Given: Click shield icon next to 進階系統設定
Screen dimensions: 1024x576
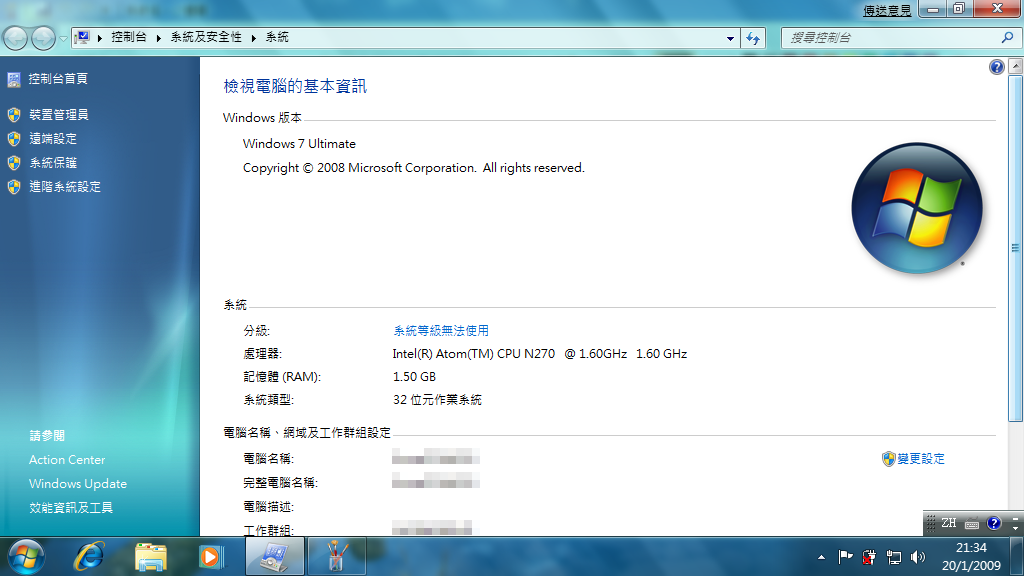Looking at the screenshot, I should tap(14, 187).
